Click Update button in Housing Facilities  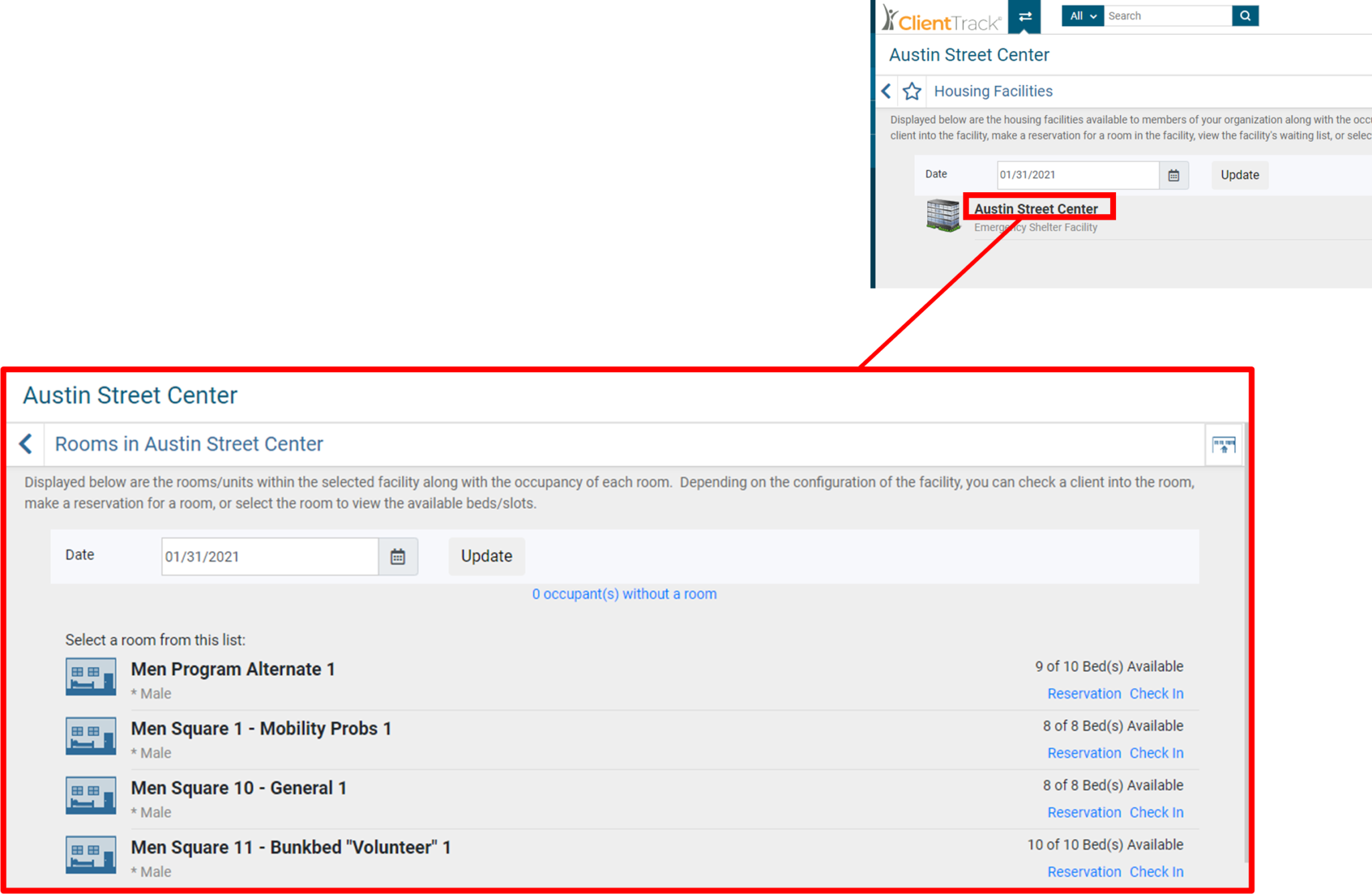[x=1239, y=175]
